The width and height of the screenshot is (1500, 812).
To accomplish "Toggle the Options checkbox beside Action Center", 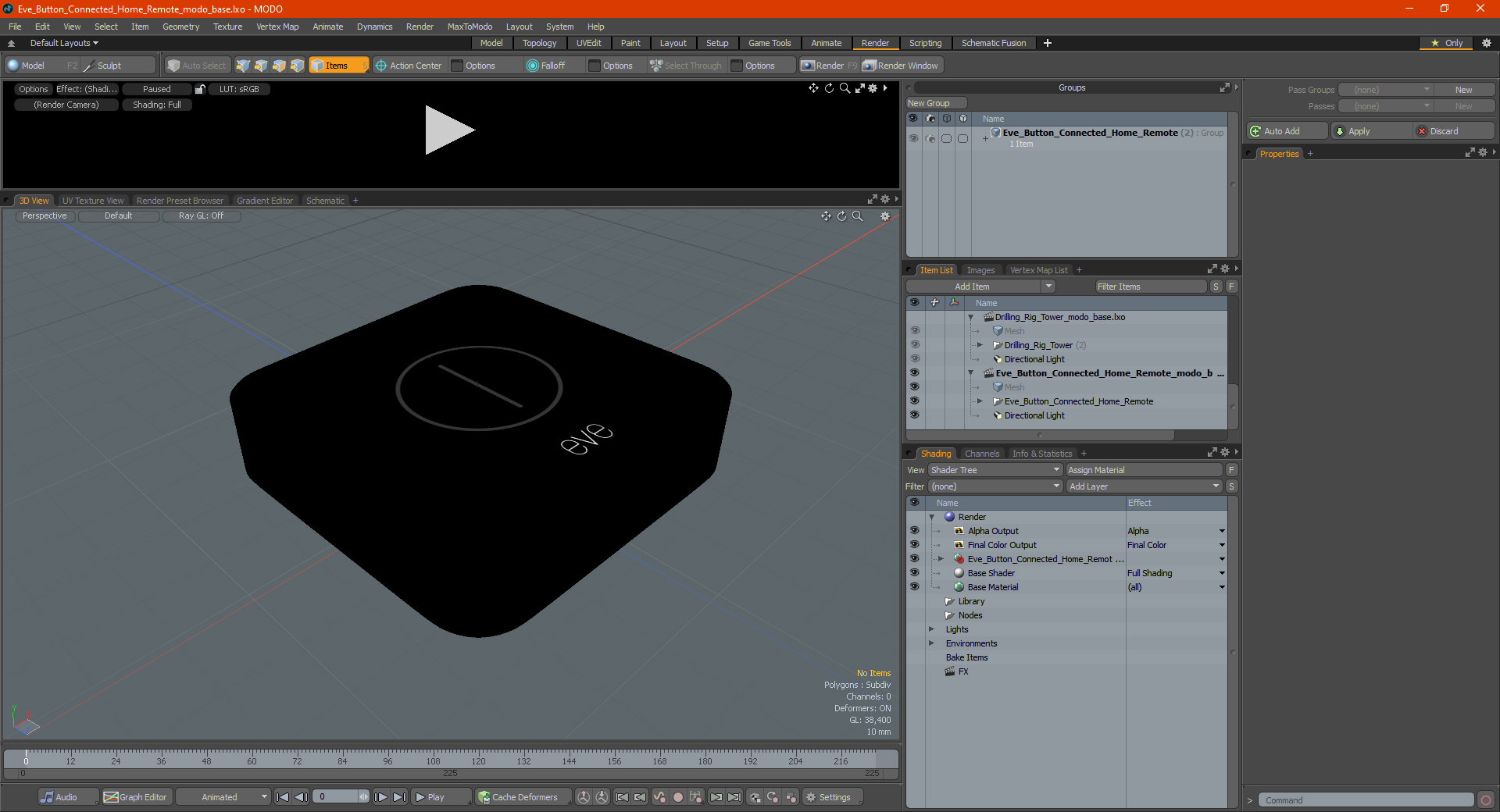I will tap(458, 66).
